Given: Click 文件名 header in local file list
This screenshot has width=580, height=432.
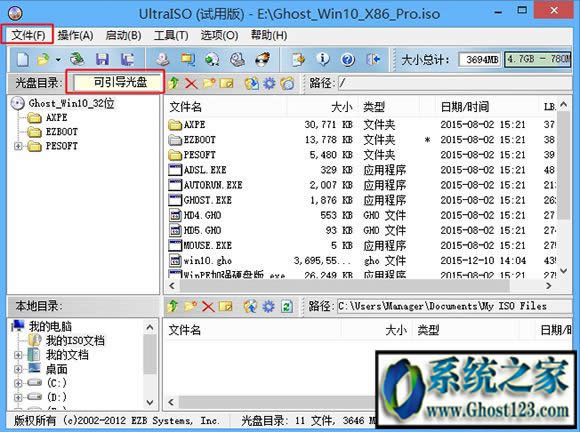Looking at the screenshot, I should pos(253,330).
